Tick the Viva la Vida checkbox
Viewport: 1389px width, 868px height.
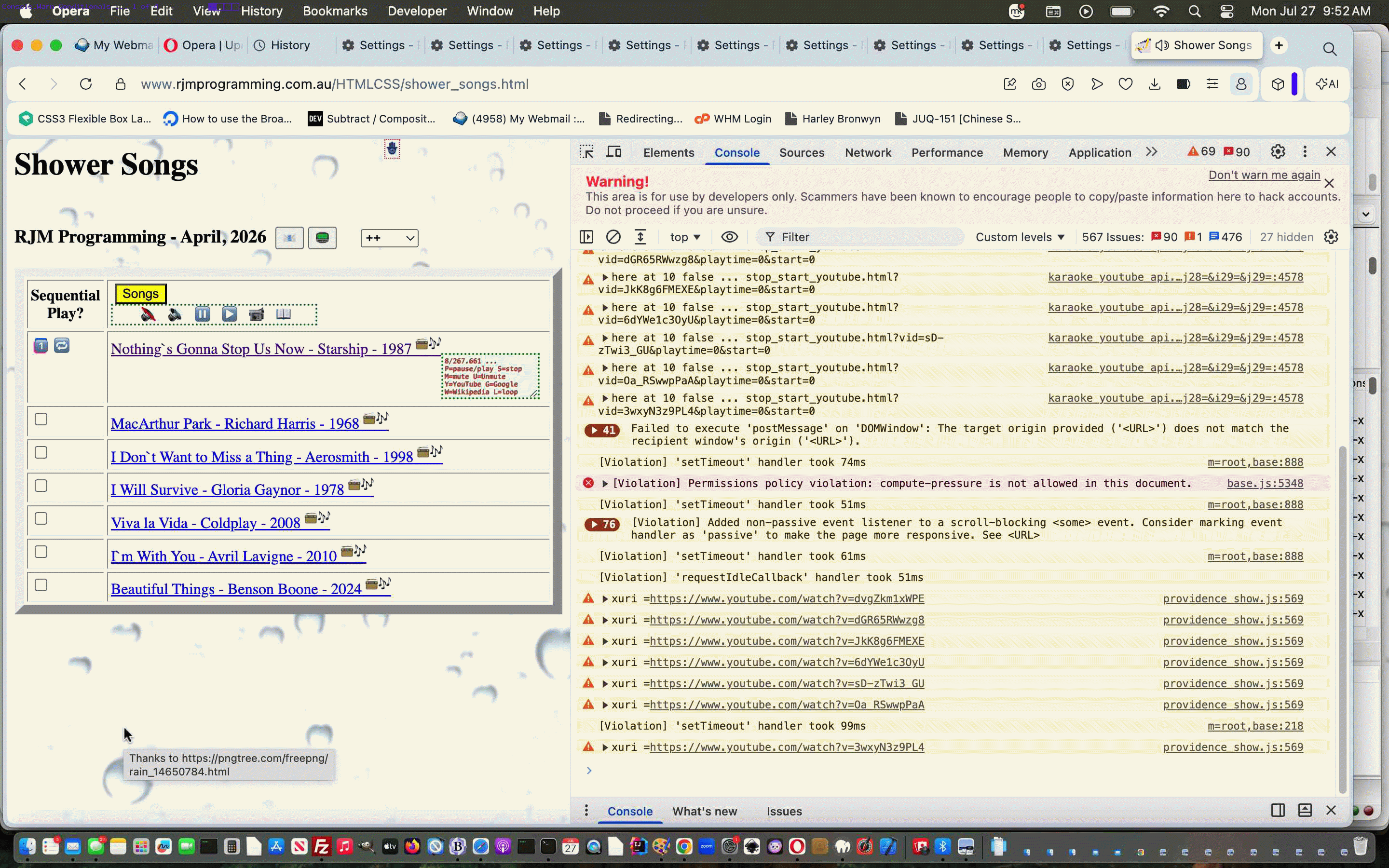[41, 519]
